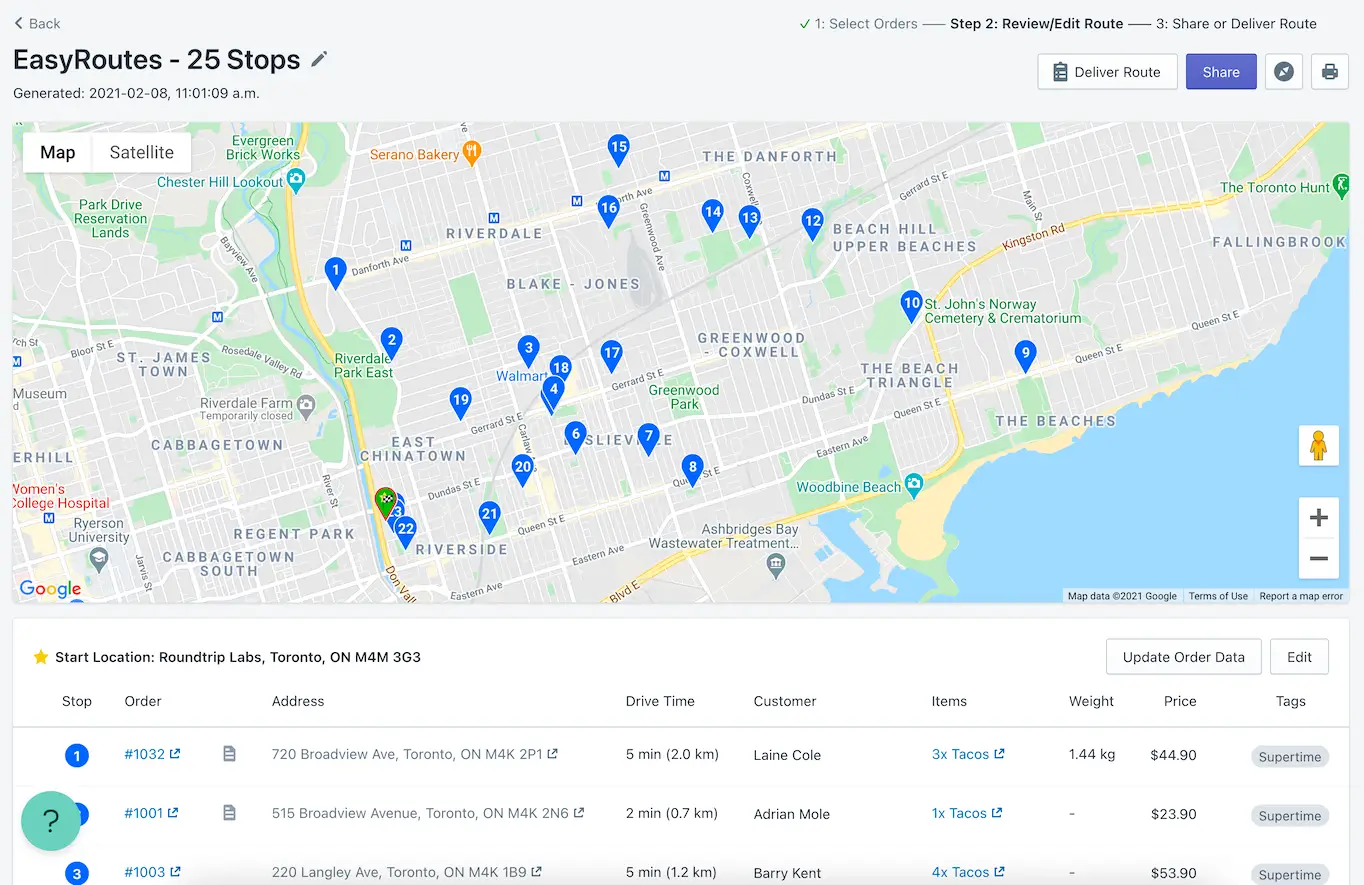1364x885 pixels.
Task: Open Street View pegman on map
Action: click(x=1318, y=445)
